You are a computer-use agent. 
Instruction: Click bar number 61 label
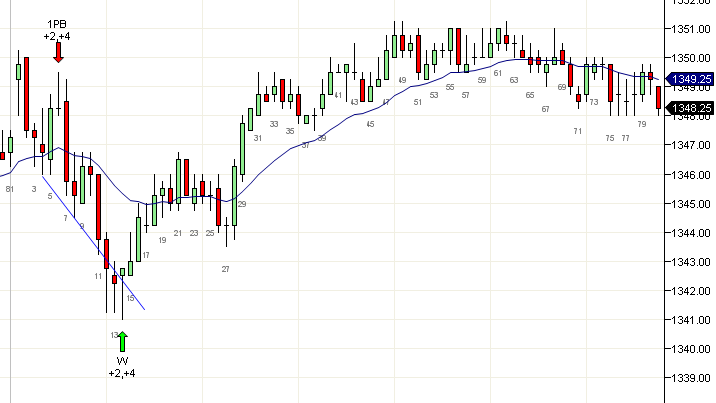click(x=498, y=73)
